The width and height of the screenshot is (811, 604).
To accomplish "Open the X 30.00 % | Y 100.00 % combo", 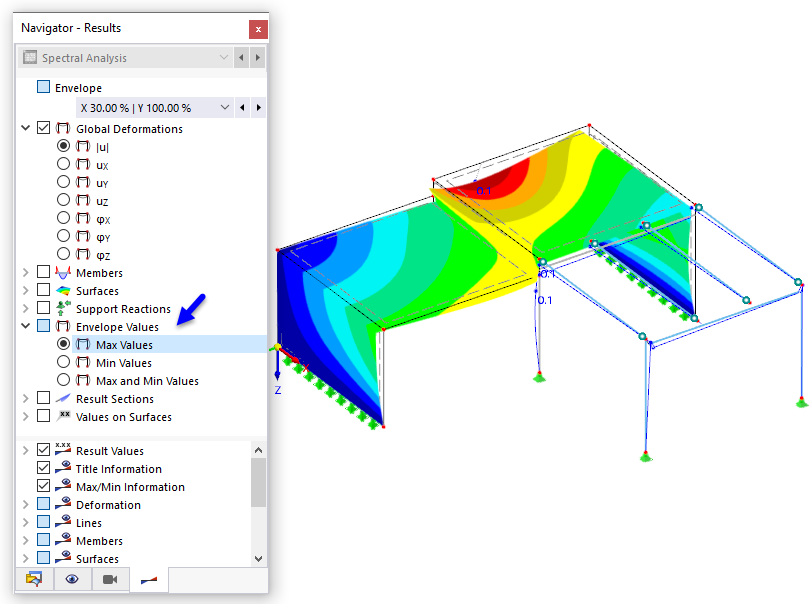I will [154, 108].
